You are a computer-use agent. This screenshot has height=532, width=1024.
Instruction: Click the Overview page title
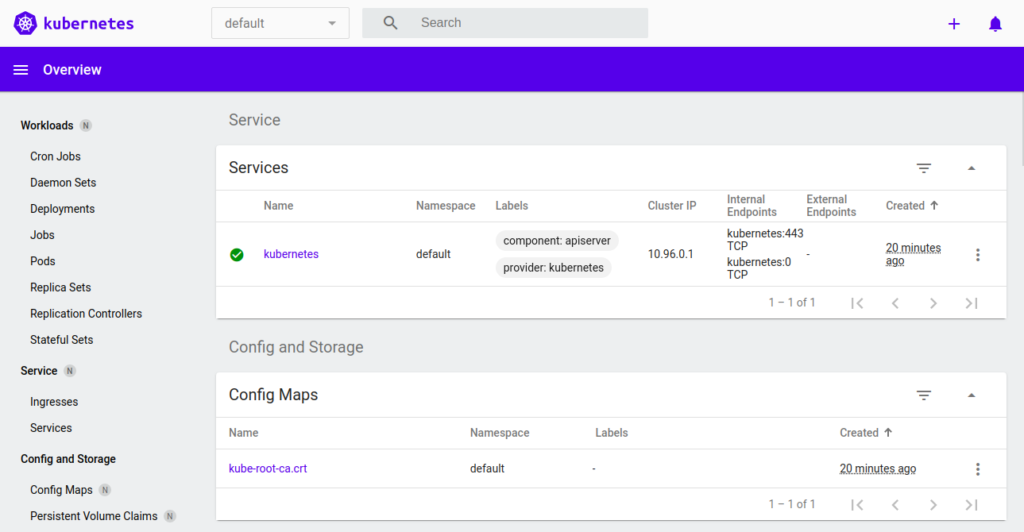click(72, 70)
